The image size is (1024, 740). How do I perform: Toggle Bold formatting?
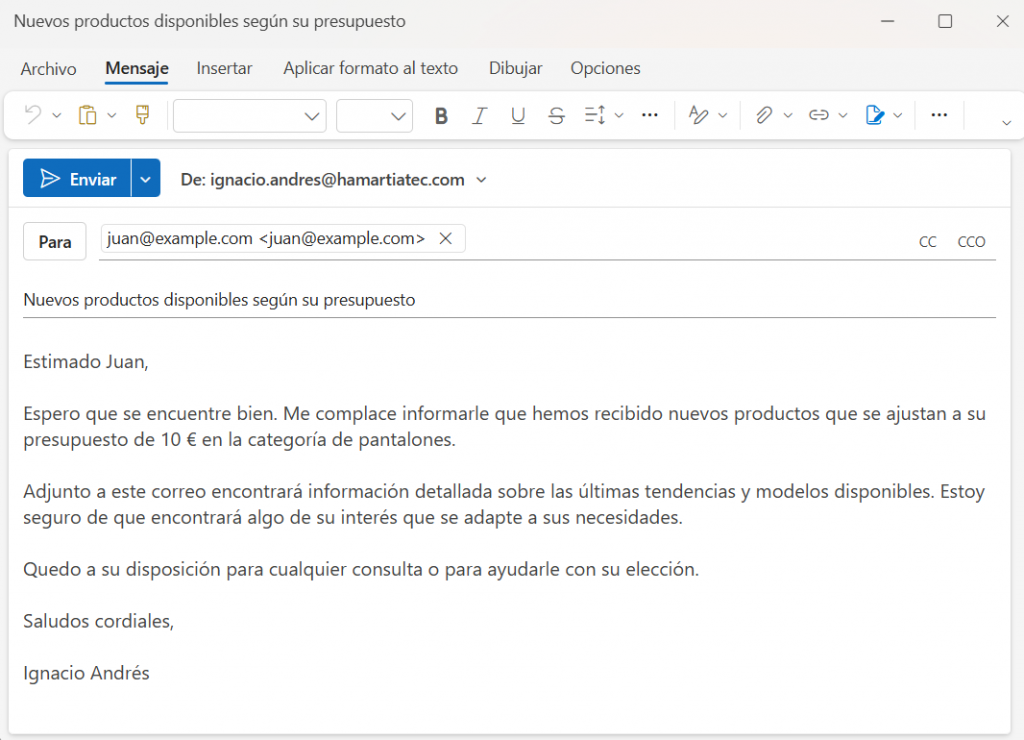441,116
